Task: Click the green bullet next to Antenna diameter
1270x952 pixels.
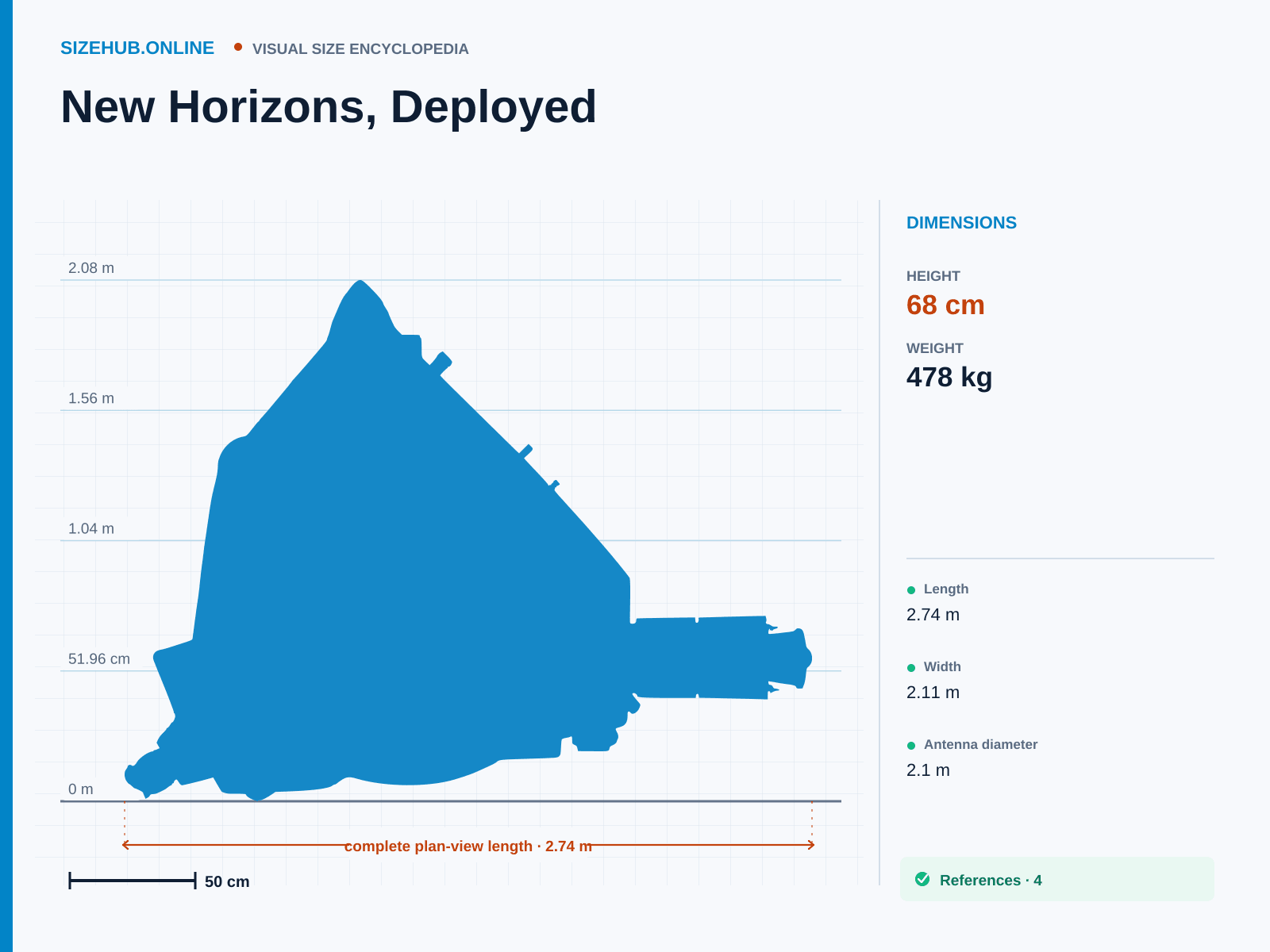Action: point(911,745)
